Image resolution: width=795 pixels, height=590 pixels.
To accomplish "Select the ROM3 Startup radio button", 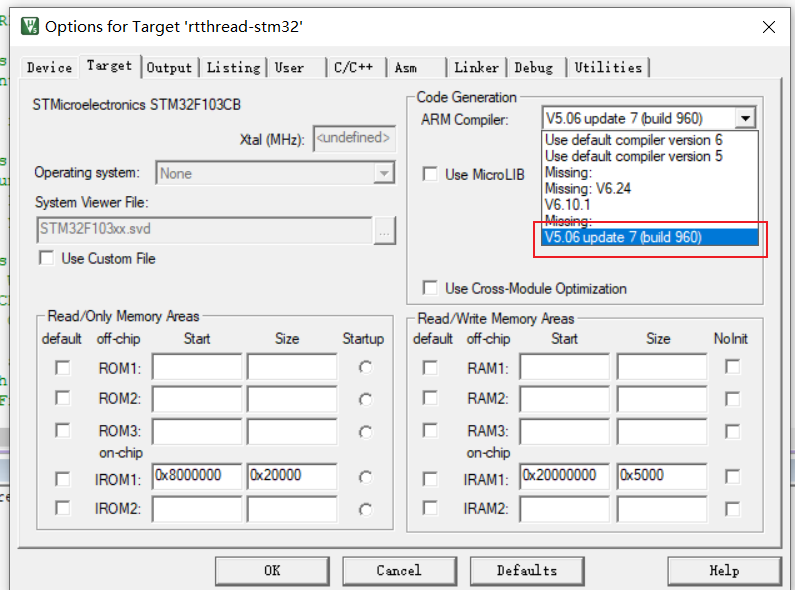I will pyautogui.click(x=365, y=432).
